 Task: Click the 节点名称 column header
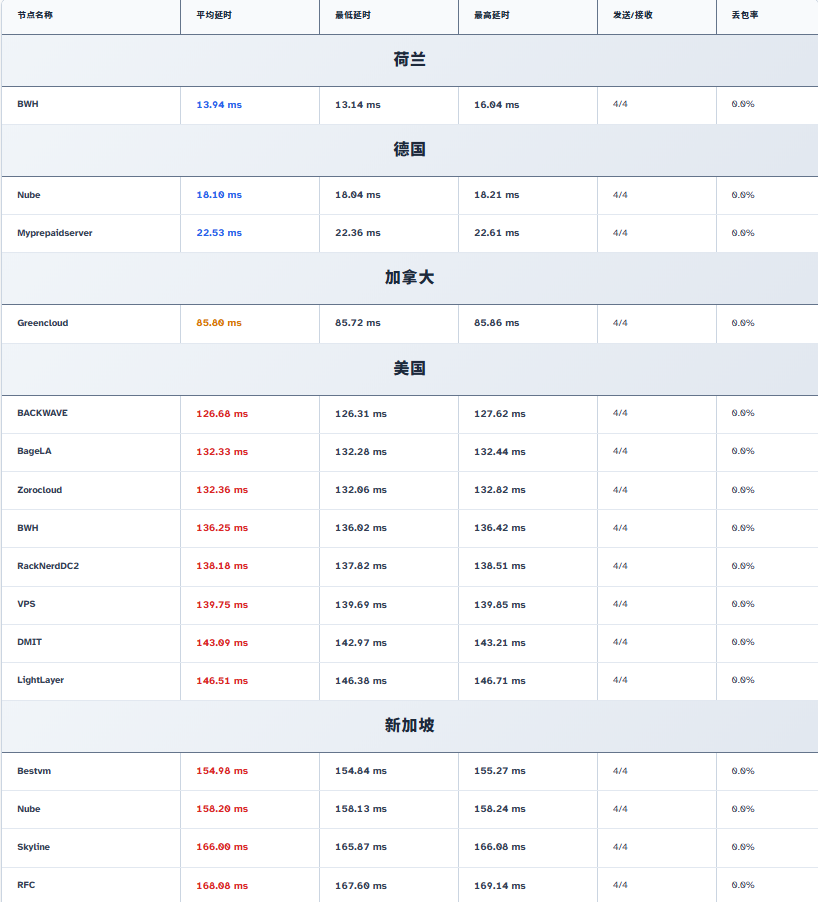tap(35, 15)
